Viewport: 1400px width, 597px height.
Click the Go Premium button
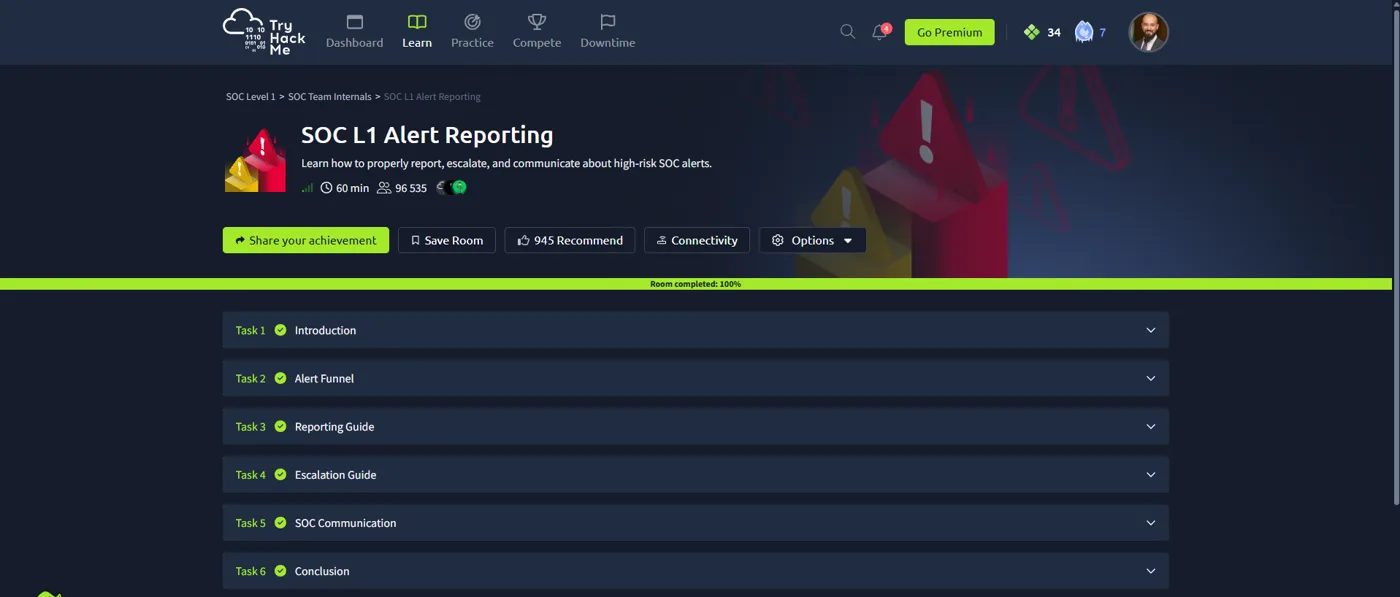tap(950, 32)
